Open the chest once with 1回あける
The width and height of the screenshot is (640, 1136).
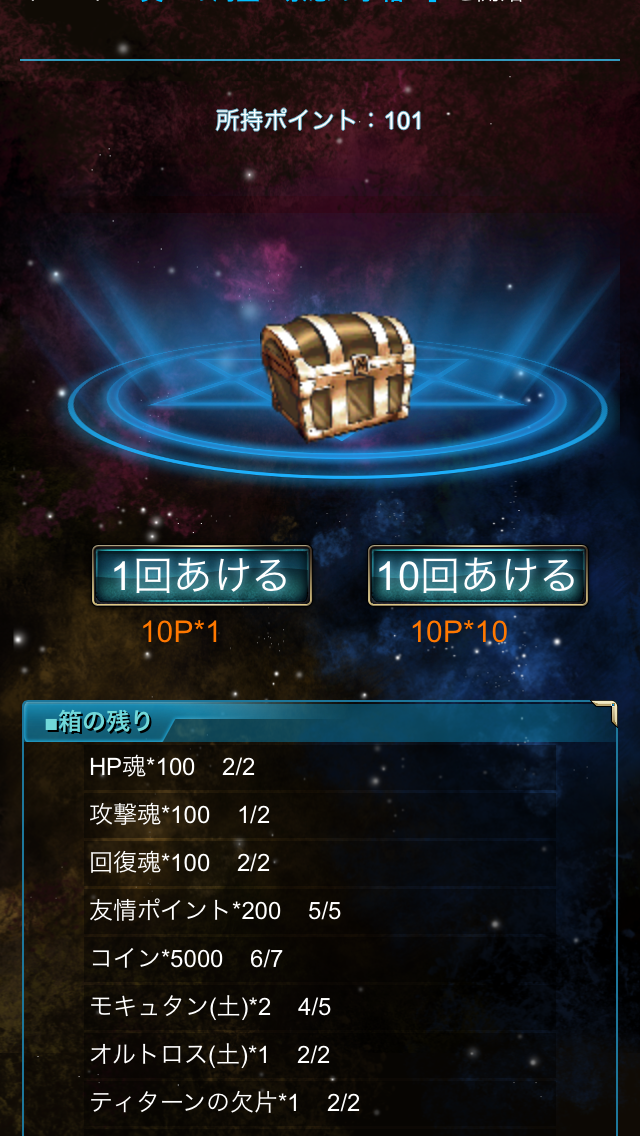click(x=201, y=575)
